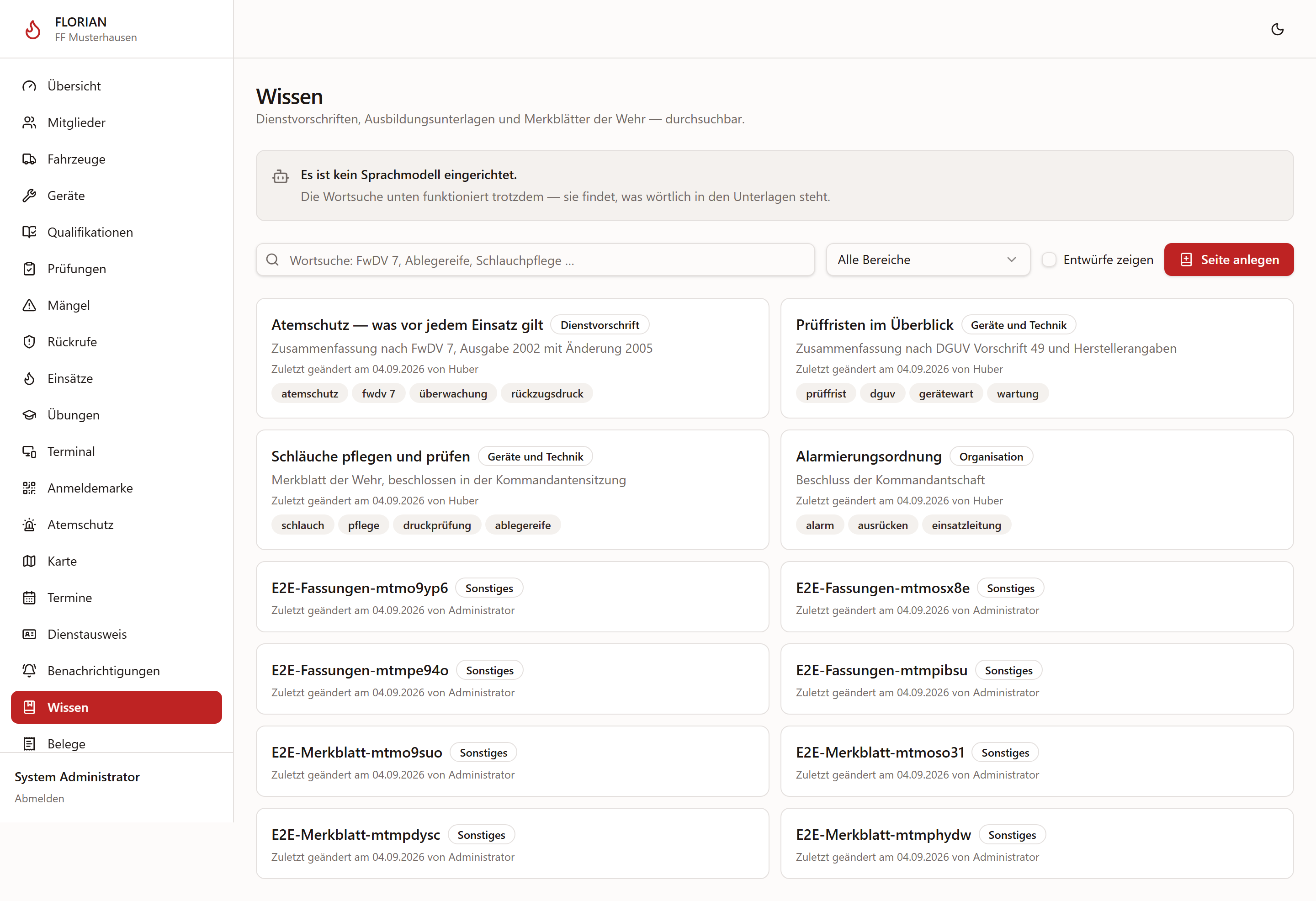
Task: Click the ausrücken tag
Action: [882, 525]
